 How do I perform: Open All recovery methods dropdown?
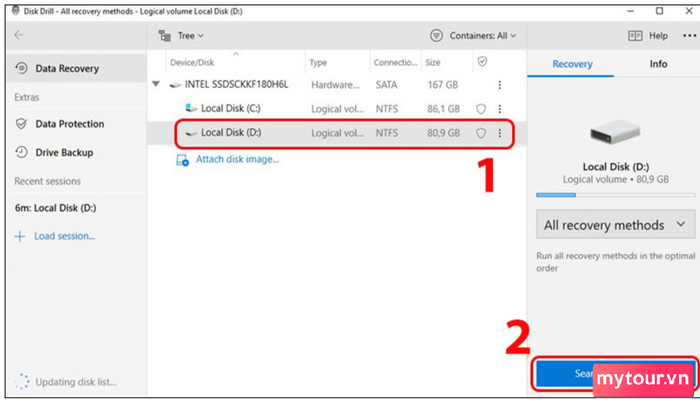coord(616,225)
